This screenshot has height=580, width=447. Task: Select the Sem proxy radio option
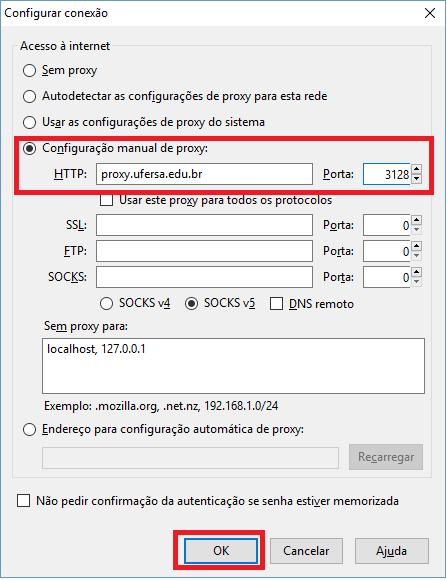30,70
